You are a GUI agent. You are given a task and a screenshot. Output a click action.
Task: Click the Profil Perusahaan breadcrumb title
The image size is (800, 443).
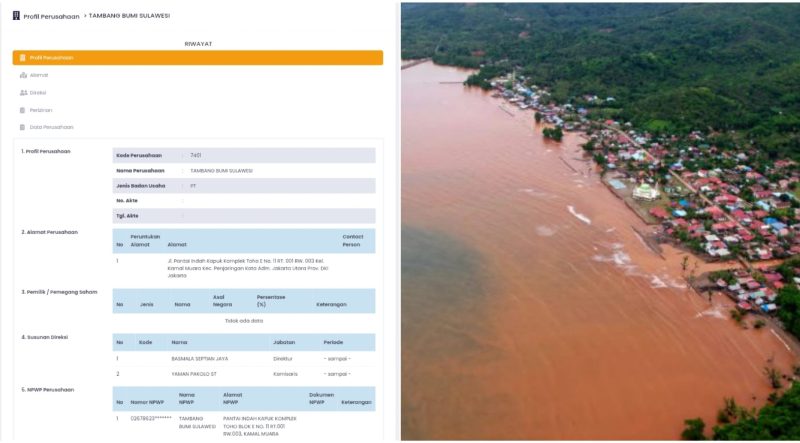[x=51, y=16]
